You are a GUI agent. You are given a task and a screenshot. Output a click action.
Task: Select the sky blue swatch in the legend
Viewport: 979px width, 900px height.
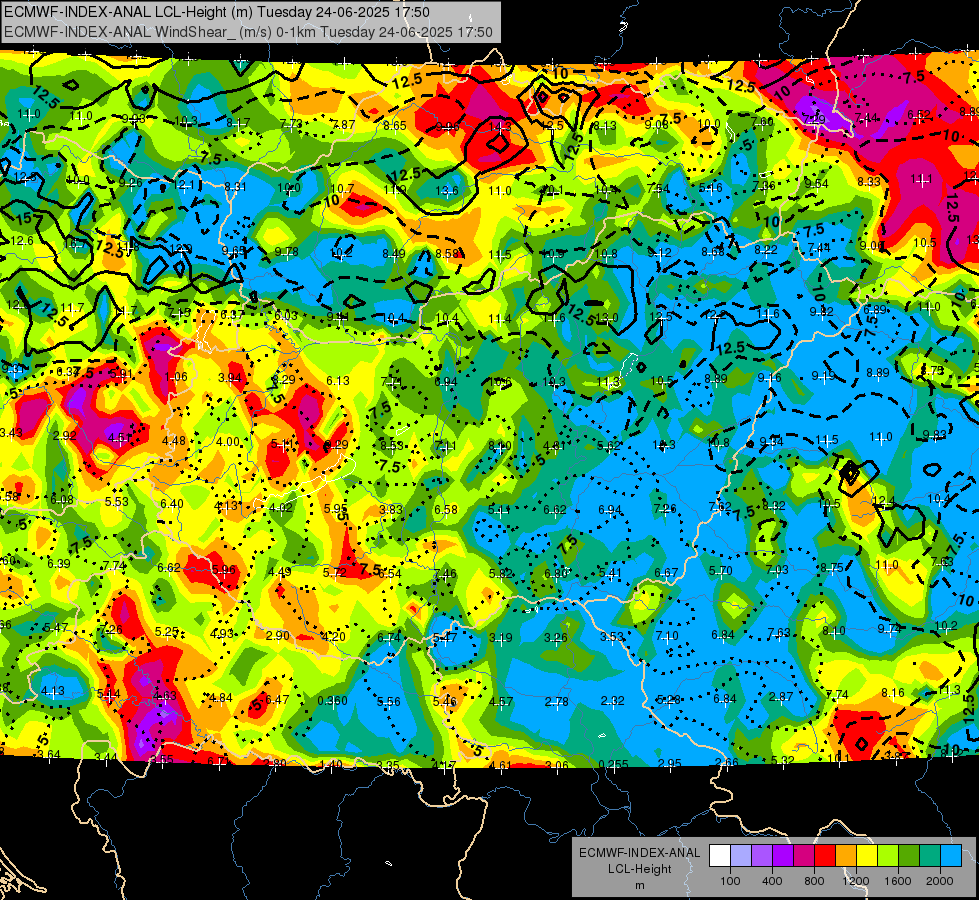pyautogui.click(x=950, y=856)
